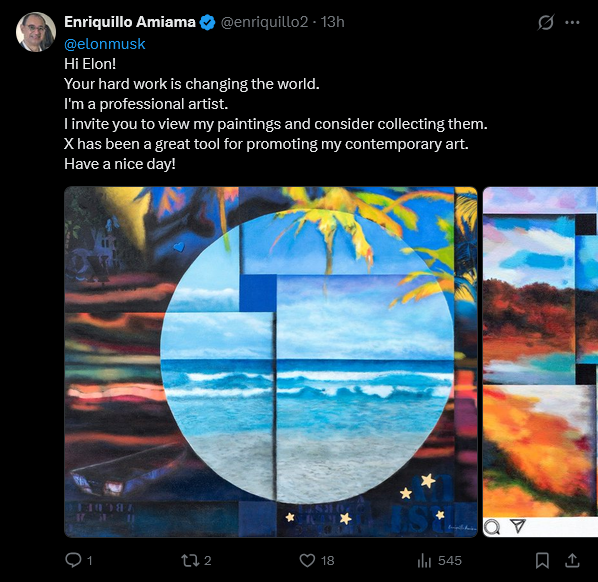598x582 pixels.
Task: Open the second orange landscape painting
Action: pyautogui.click(x=540, y=362)
